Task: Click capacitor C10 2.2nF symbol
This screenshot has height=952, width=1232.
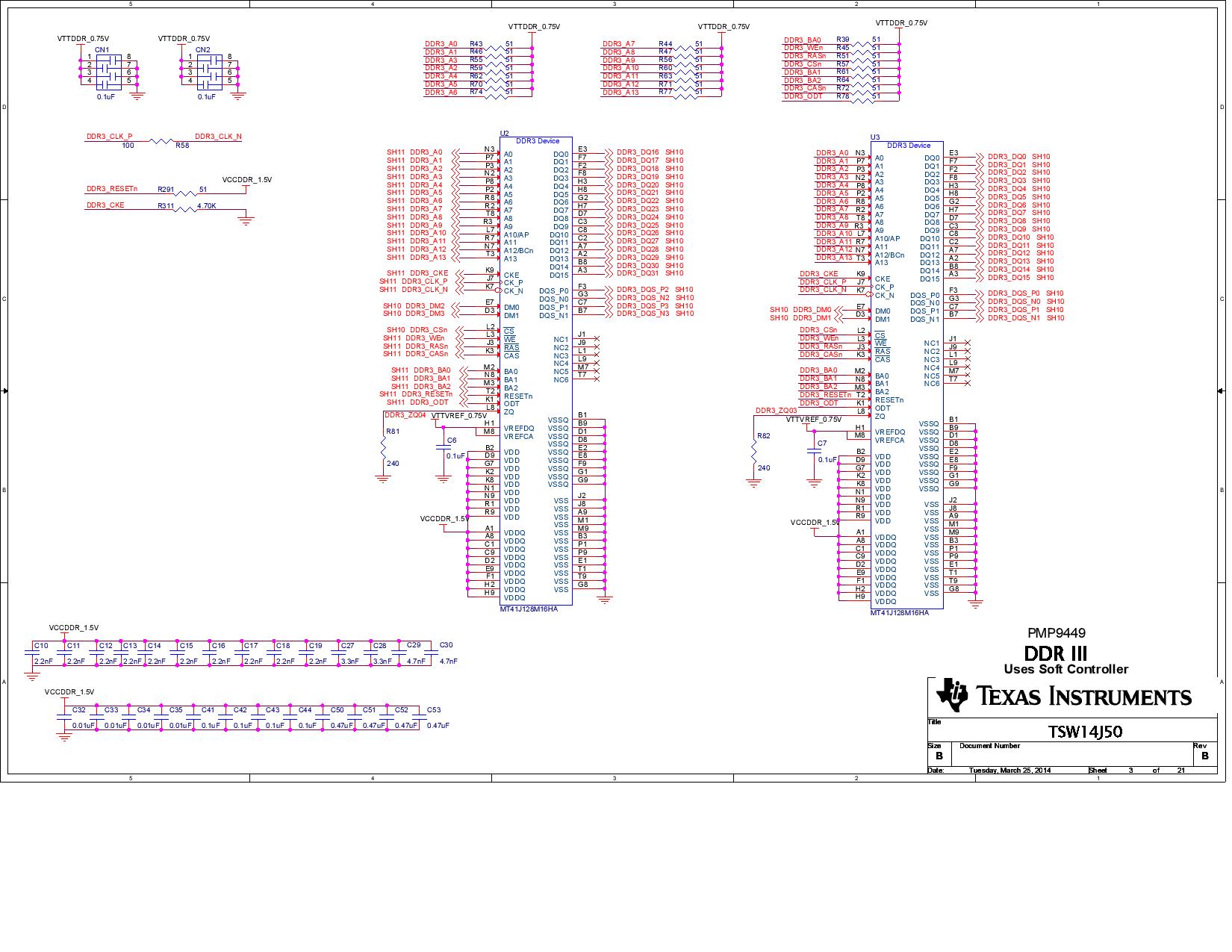Action: pos(34,653)
